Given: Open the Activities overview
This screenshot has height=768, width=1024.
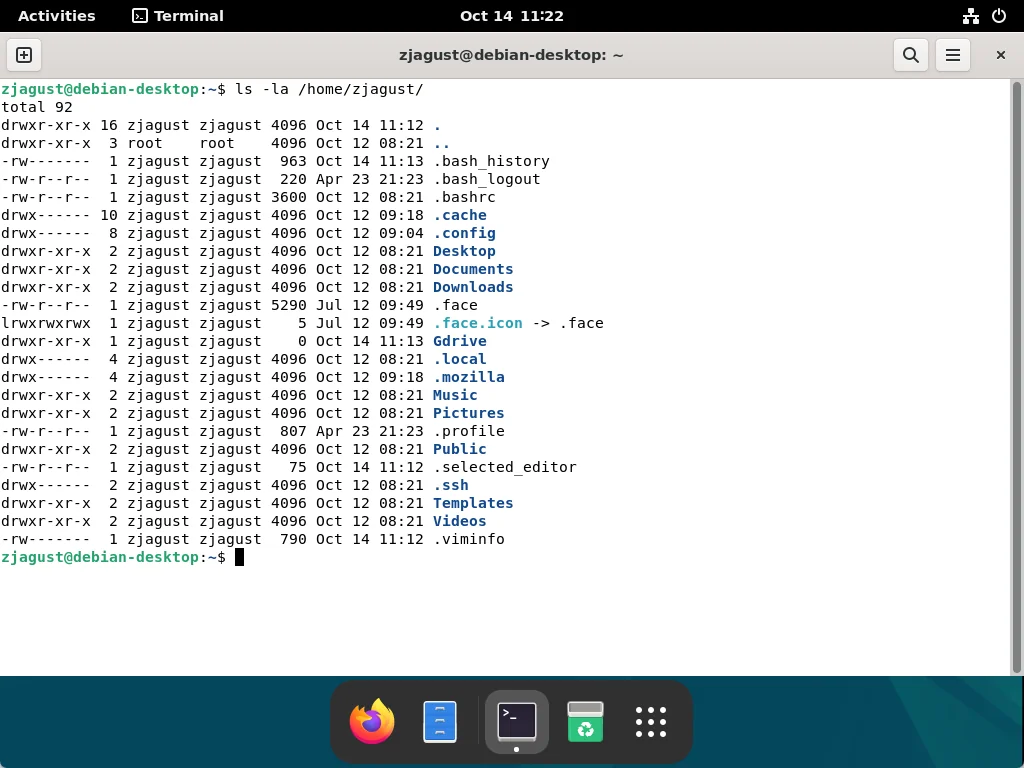Looking at the screenshot, I should click(x=56, y=16).
